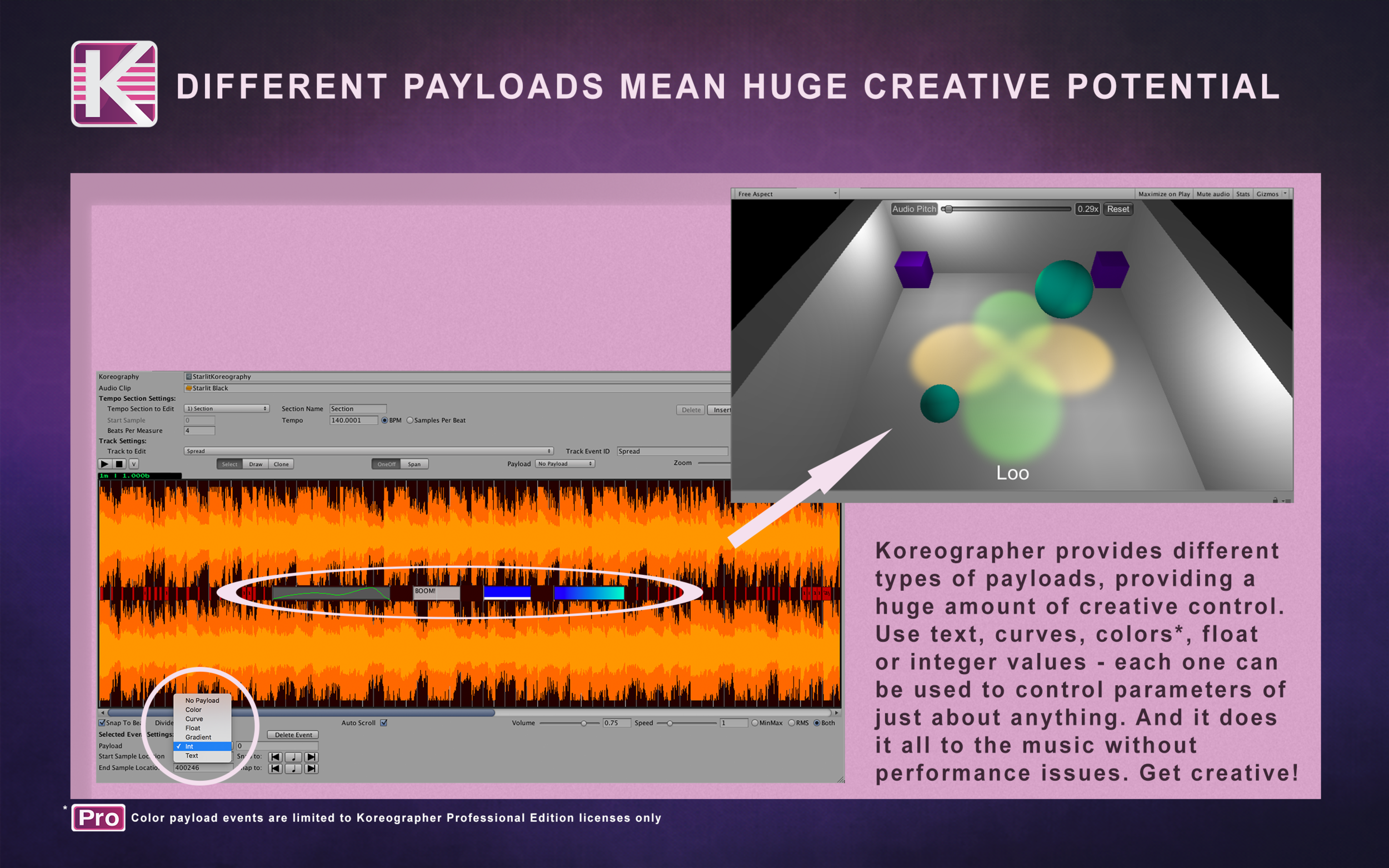Viewport: 1389px width, 868px height.
Task: Select MinMax waveform display radio
Action: (x=755, y=723)
